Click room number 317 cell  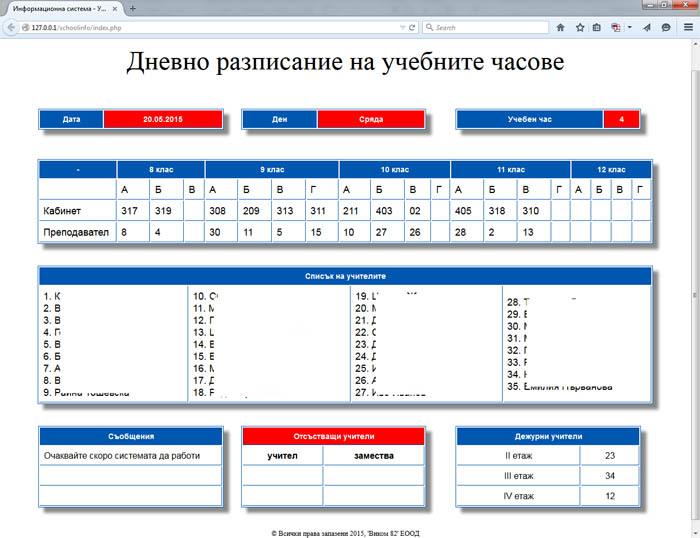click(133, 211)
